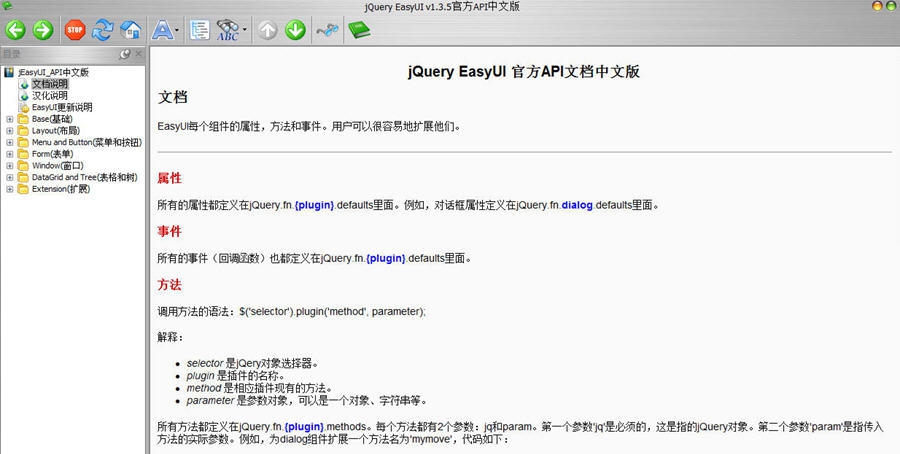Select the Extension(扩展) tree label

61,189
